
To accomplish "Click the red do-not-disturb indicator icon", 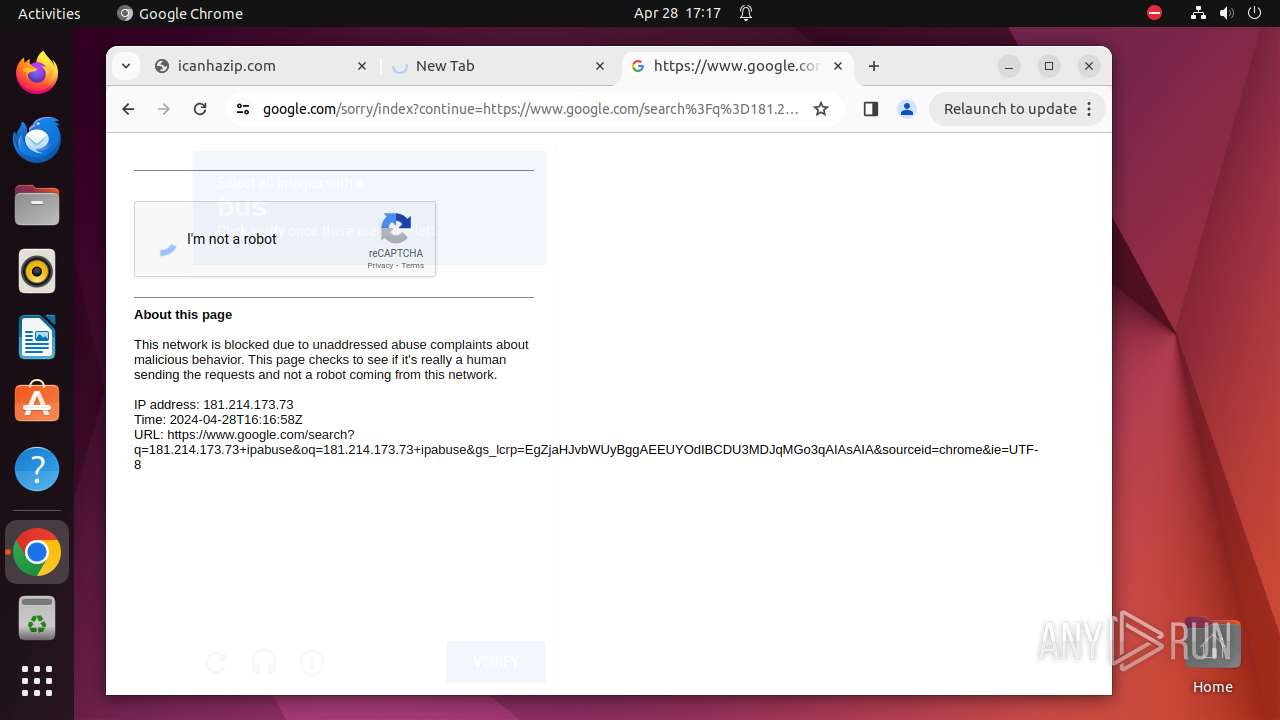I will coord(1154,13).
